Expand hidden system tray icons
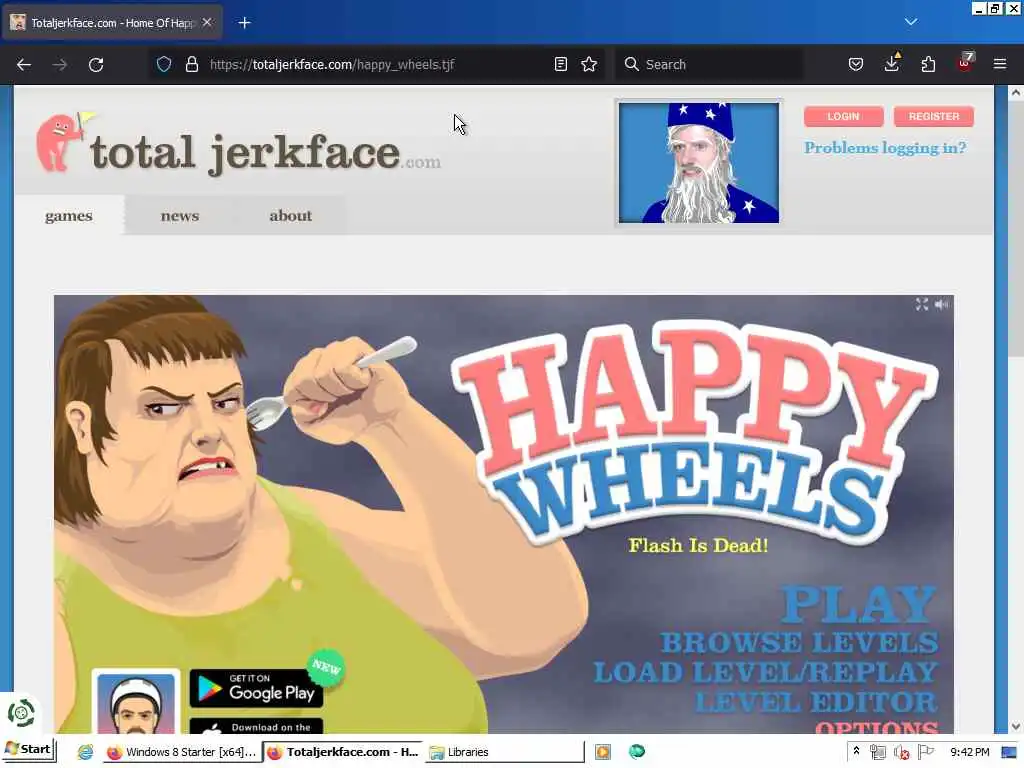 click(x=856, y=752)
